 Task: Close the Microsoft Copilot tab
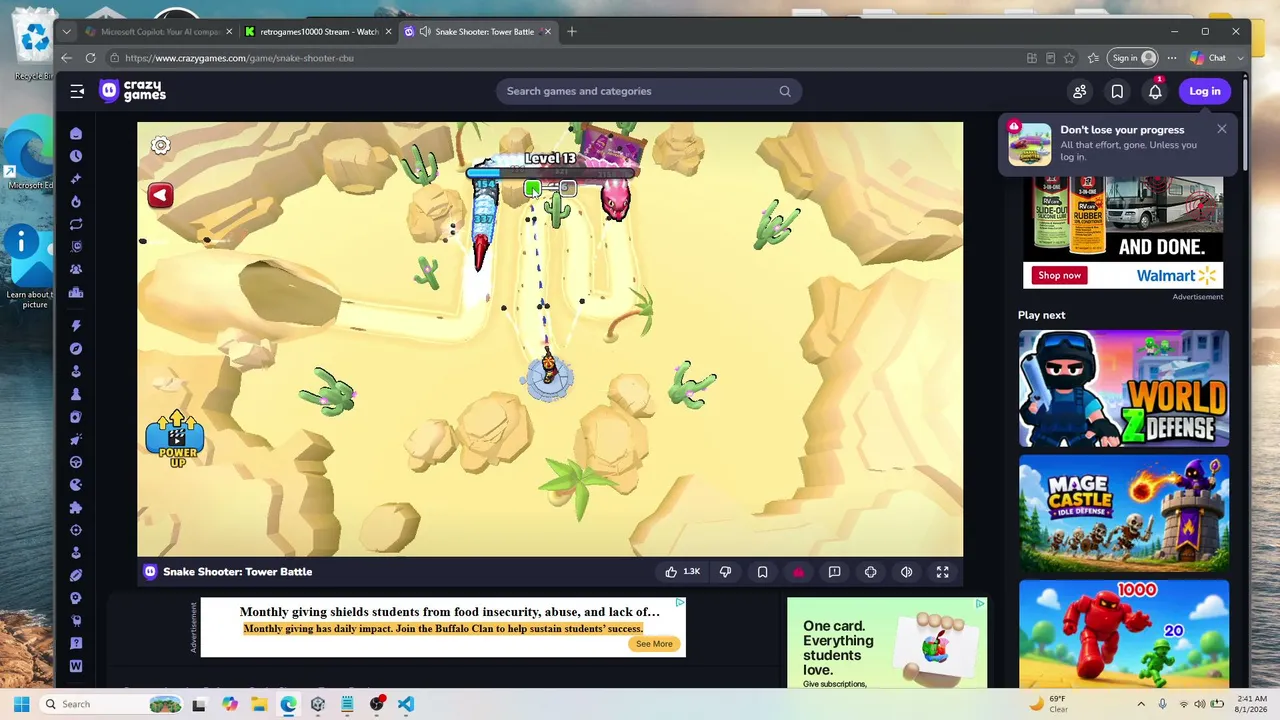[x=229, y=32]
